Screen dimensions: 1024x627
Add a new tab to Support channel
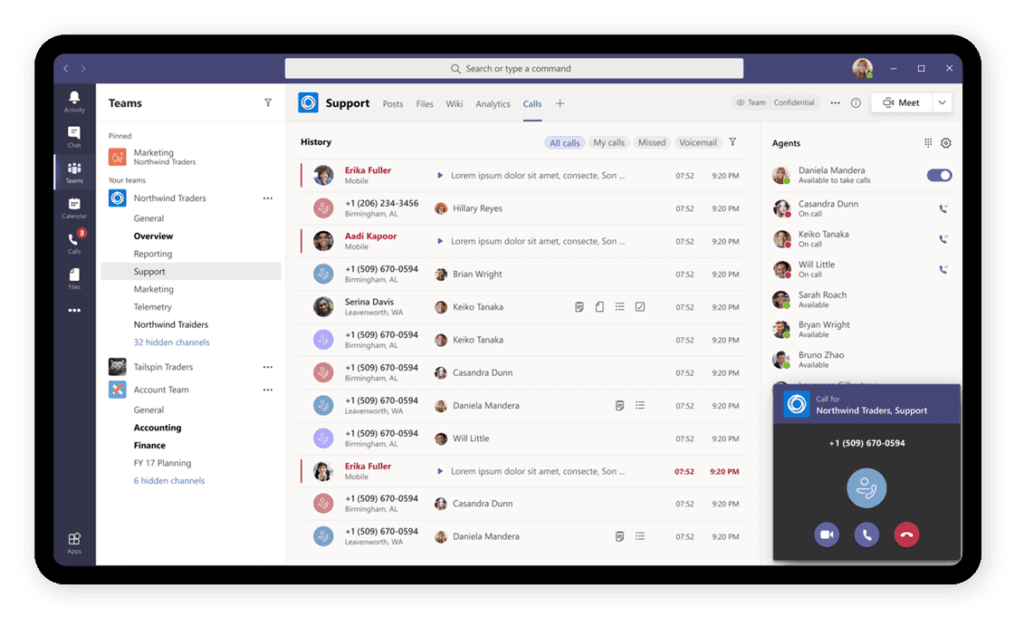coord(560,103)
